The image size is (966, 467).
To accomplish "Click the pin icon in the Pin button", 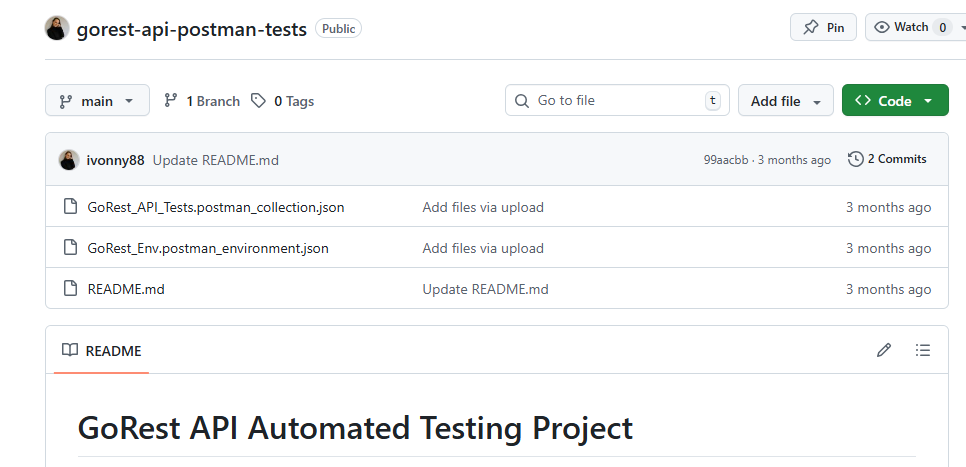I will click(811, 27).
